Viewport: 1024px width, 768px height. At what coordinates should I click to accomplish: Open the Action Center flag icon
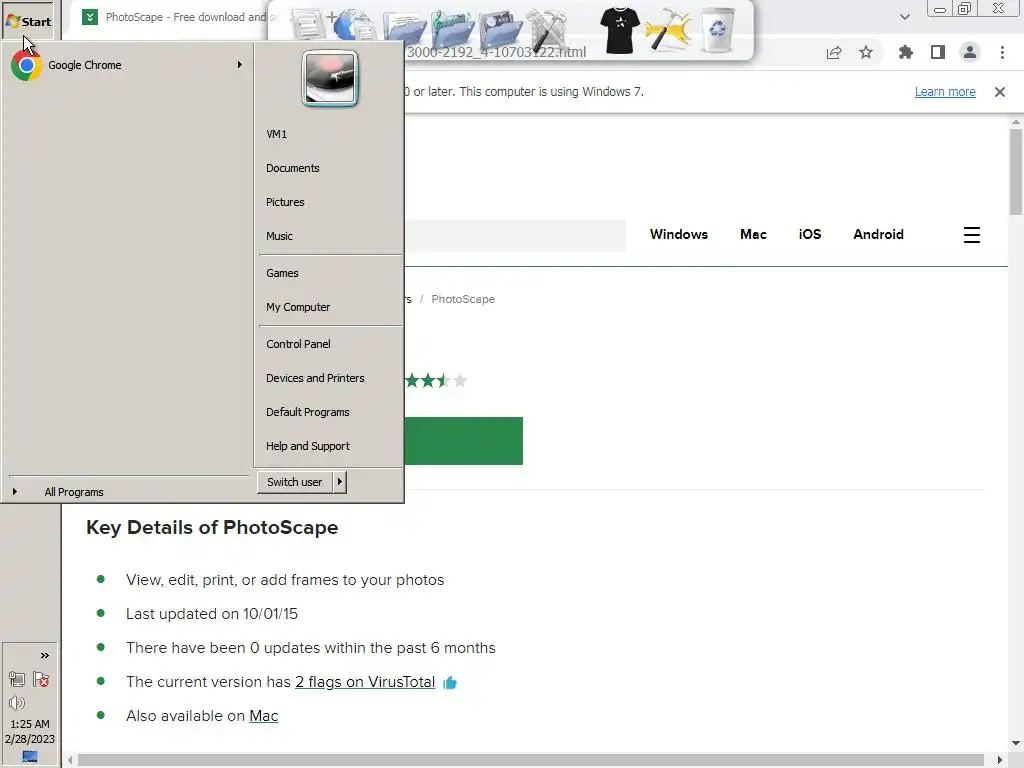point(41,680)
